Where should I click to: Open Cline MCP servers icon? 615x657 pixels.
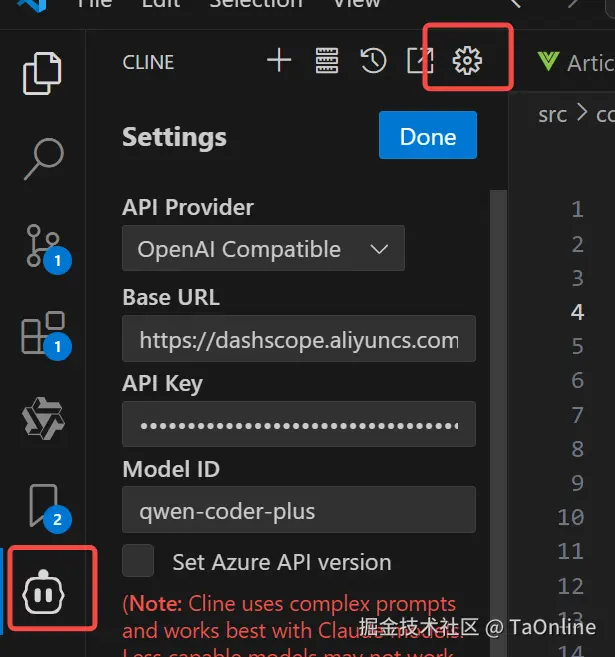[x=327, y=60]
